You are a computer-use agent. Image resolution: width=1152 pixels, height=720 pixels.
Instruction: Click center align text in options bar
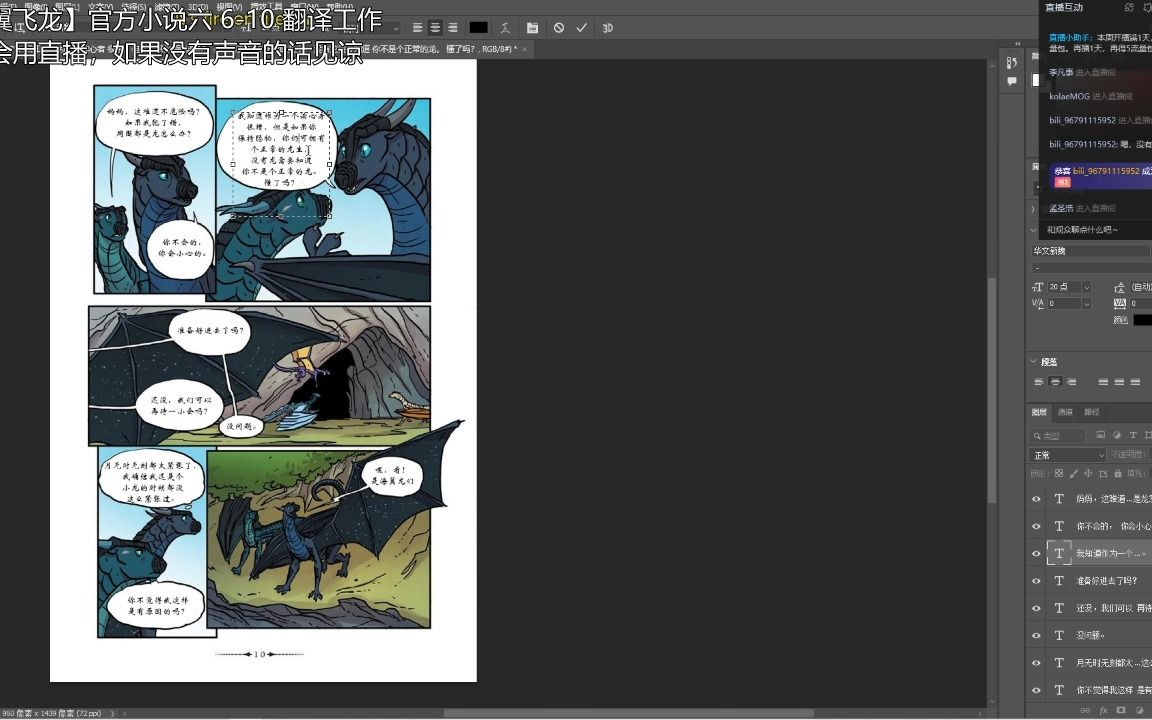point(435,28)
